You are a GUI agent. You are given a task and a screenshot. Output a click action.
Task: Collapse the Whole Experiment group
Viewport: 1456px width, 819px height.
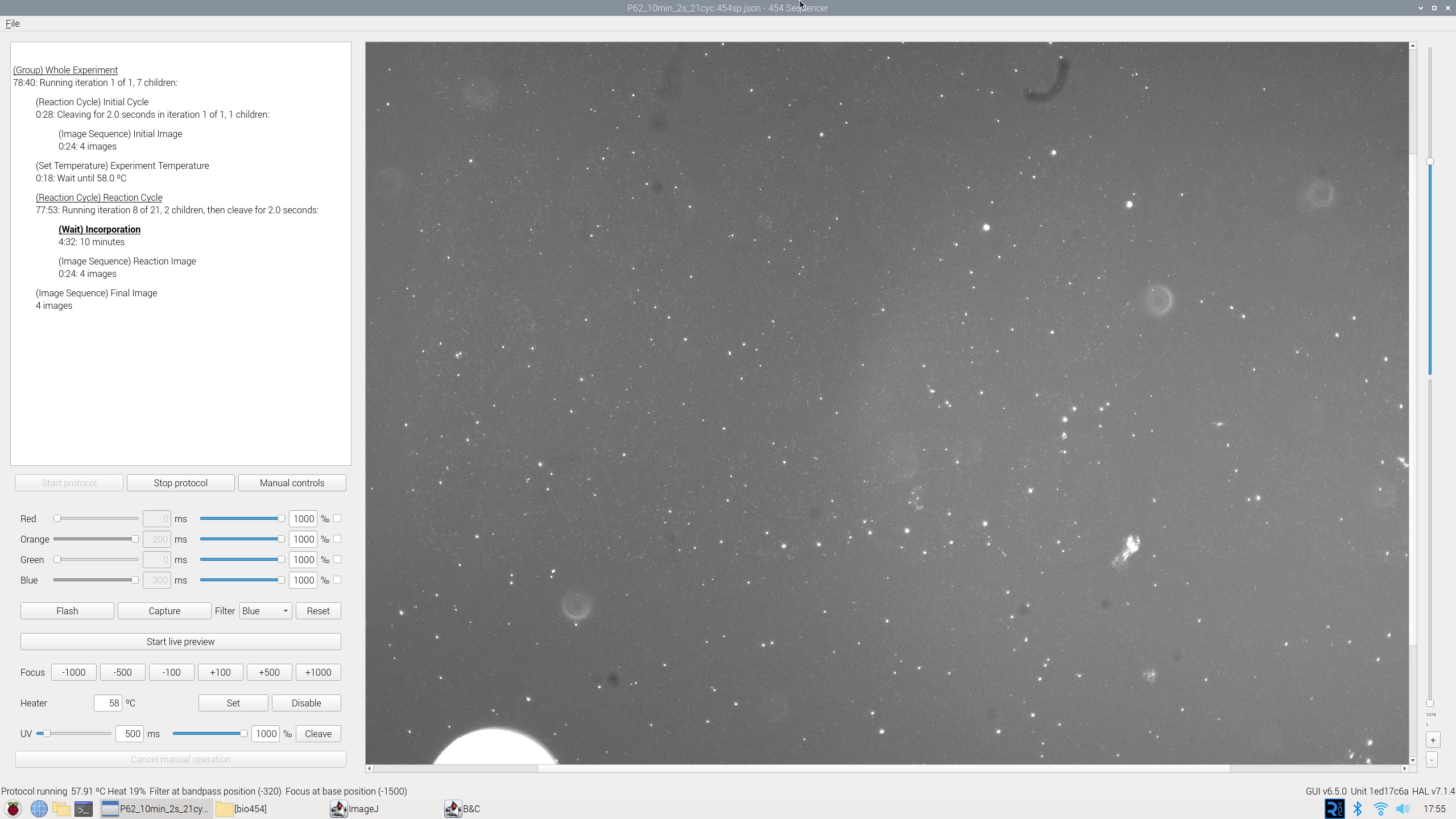(x=65, y=70)
